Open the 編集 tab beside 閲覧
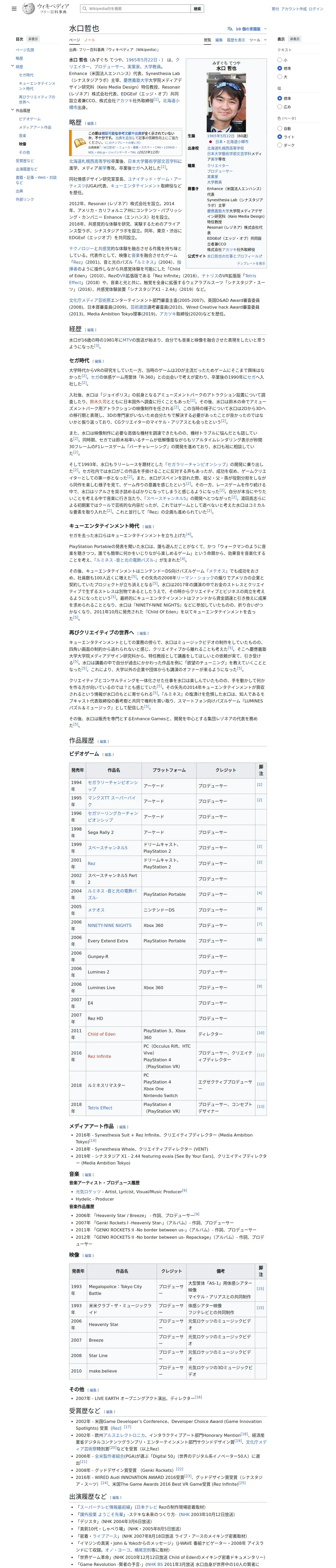This screenshot has height=1568, width=336. (x=219, y=40)
